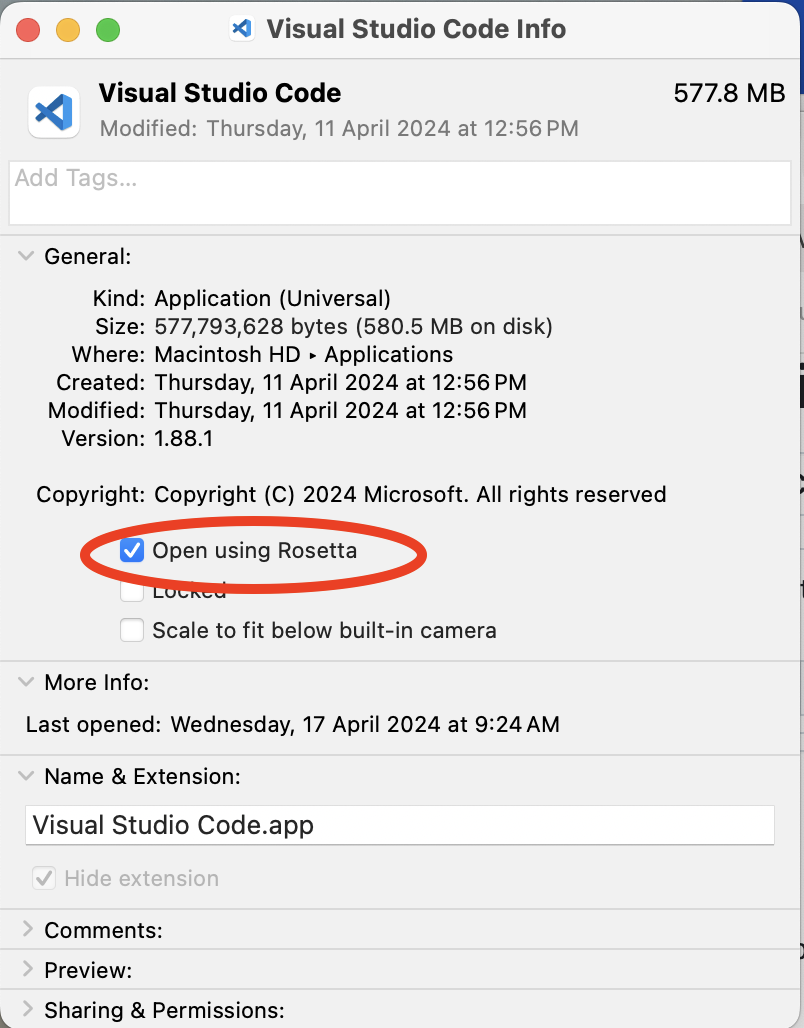Screen dimensions: 804x1028
Task: Uncheck the Open using Rosetta checkbox
Action: pos(132,550)
